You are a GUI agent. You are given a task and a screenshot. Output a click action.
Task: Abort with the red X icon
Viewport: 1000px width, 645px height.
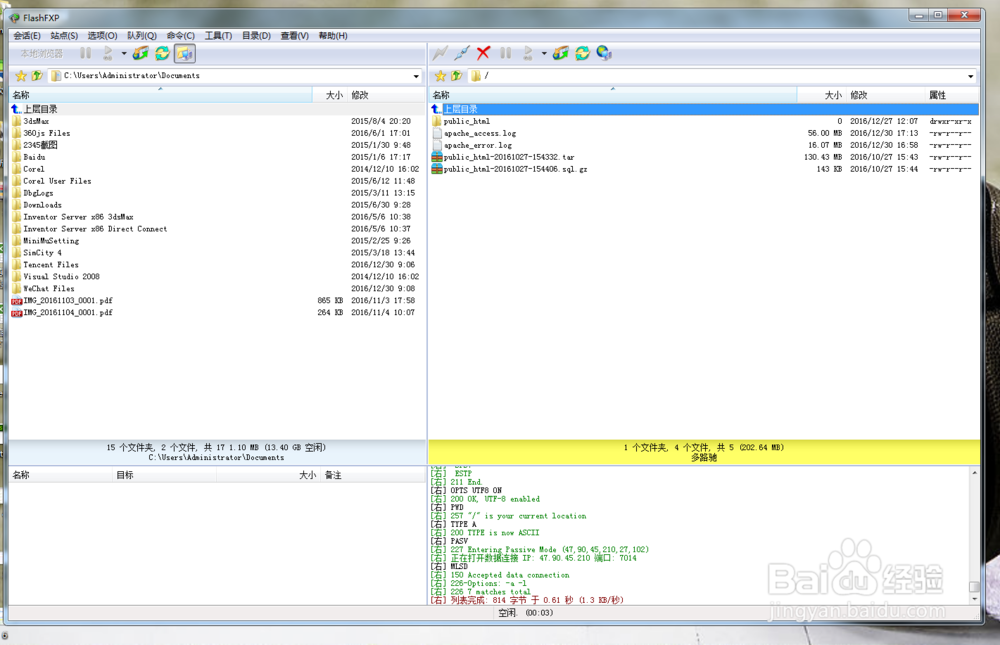pos(484,53)
